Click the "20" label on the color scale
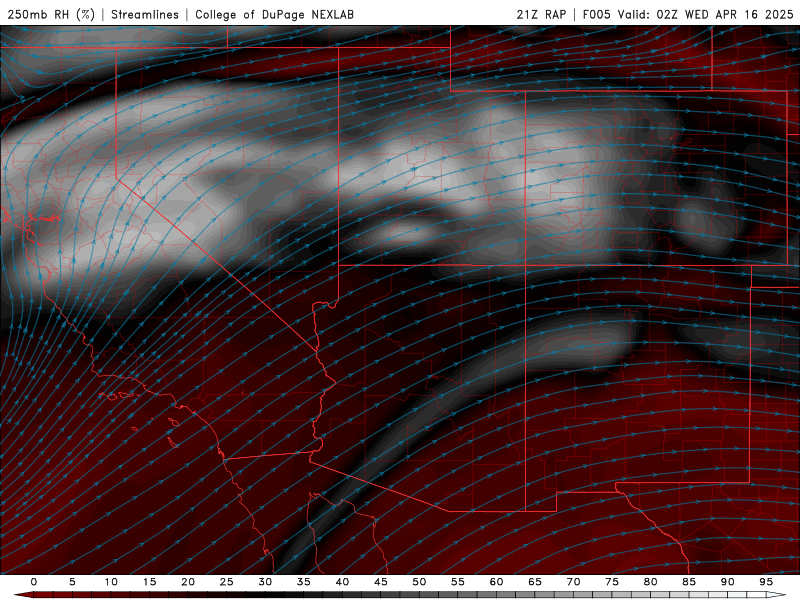The height and width of the screenshot is (600, 800). click(x=188, y=582)
